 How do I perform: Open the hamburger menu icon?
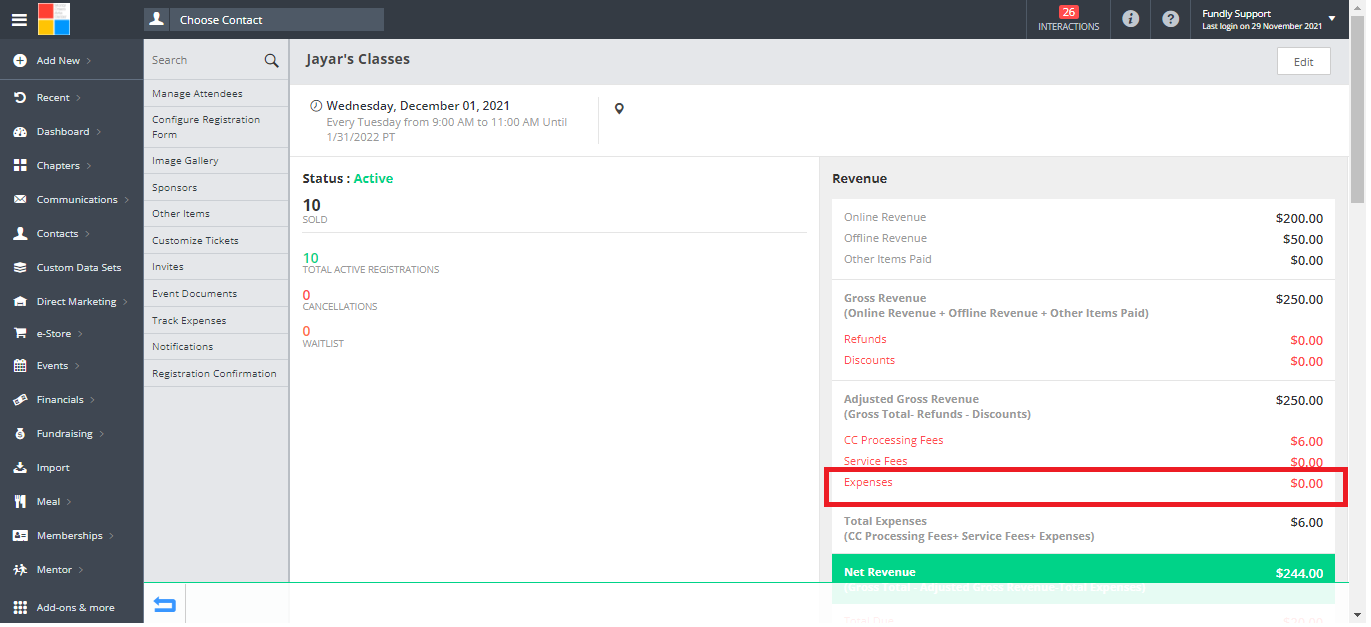pyautogui.click(x=19, y=19)
